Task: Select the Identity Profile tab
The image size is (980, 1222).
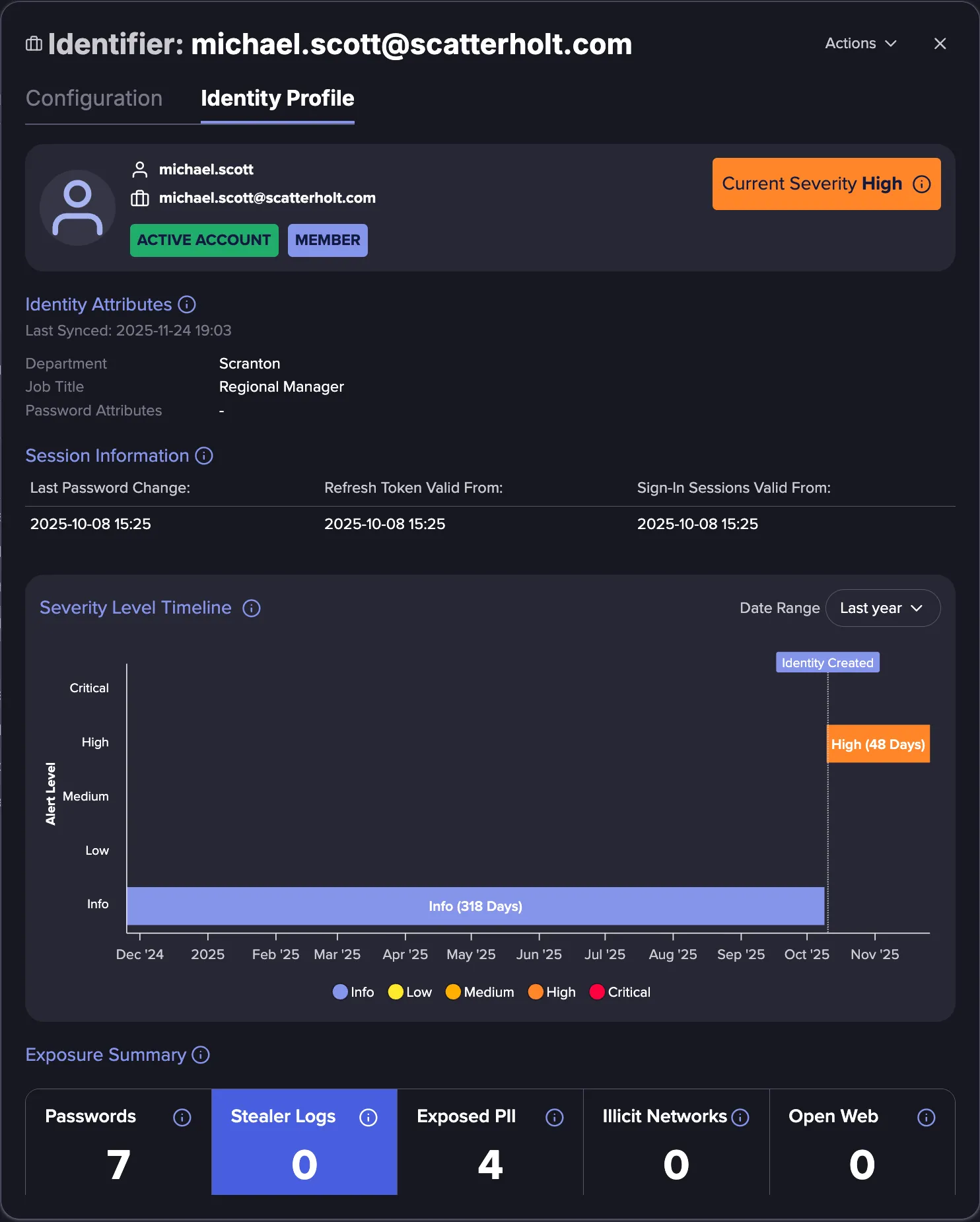Action: [277, 98]
